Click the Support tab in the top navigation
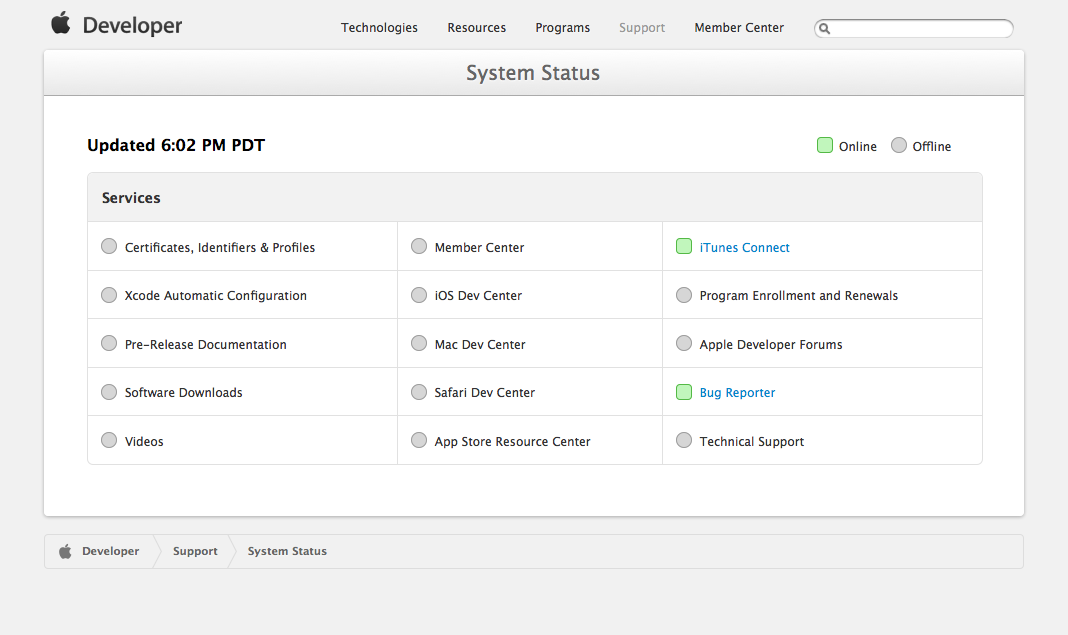This screenshot has height=635, width=1068. click(x=641, y=28)
